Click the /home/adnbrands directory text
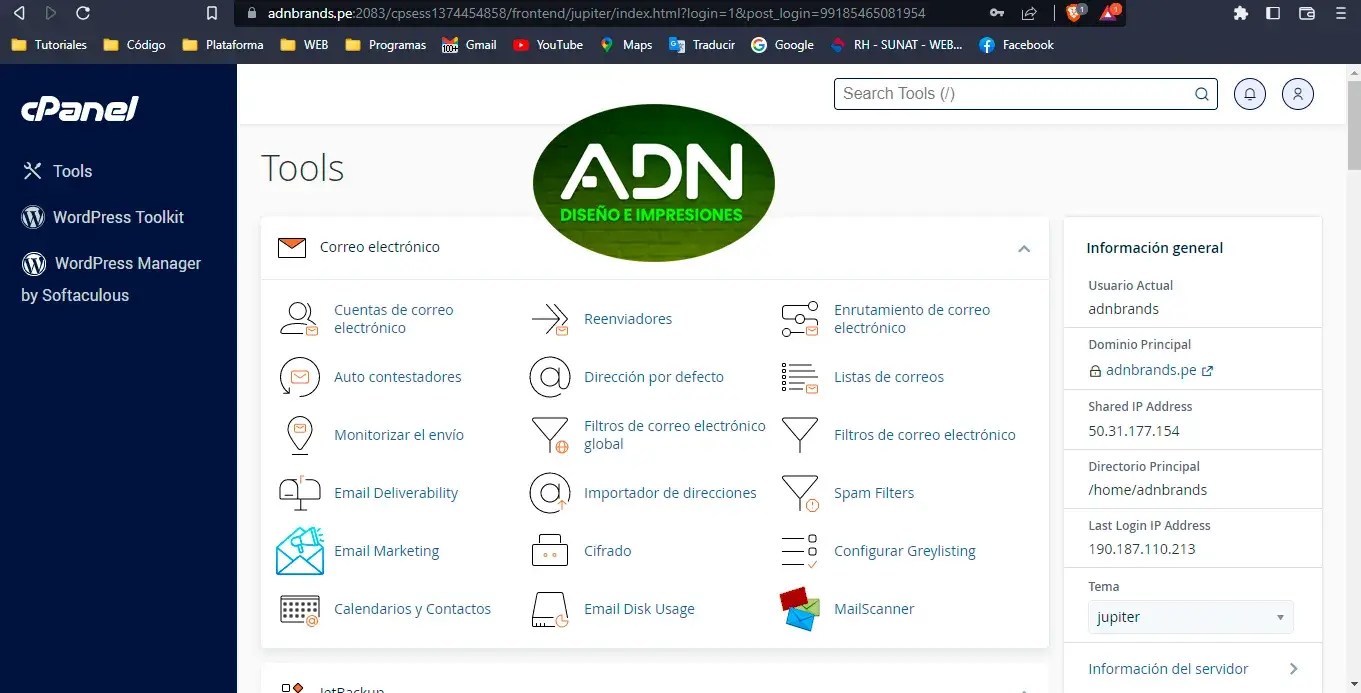 [x=1148, y=490]
